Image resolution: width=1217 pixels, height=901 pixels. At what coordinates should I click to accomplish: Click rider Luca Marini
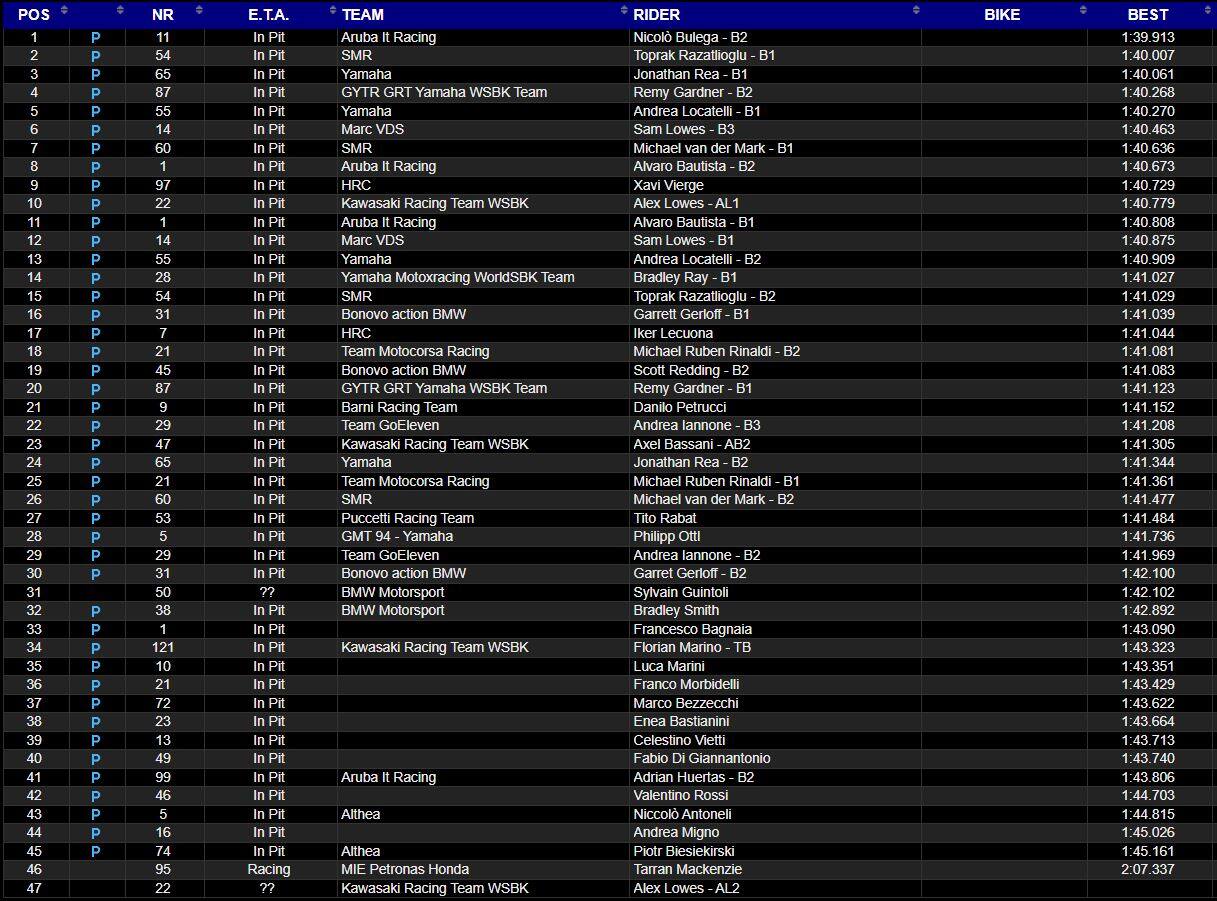tap(669, 667)
